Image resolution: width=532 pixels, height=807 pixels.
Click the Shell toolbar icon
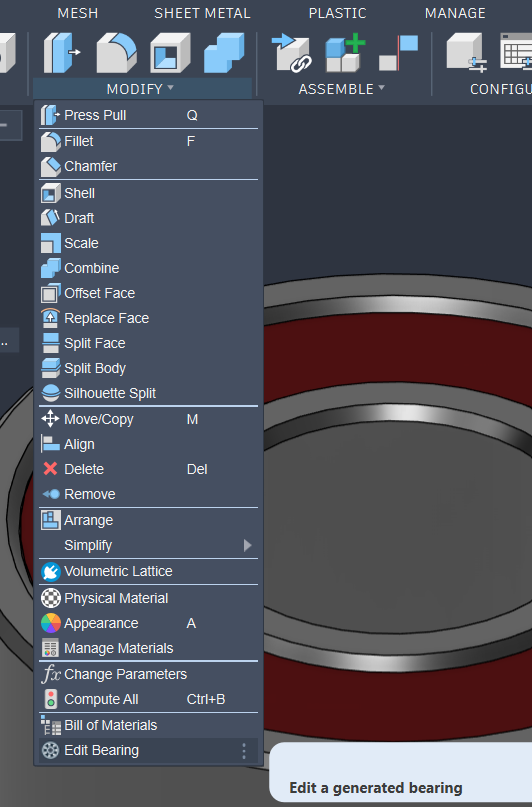[x=170, y=52]
